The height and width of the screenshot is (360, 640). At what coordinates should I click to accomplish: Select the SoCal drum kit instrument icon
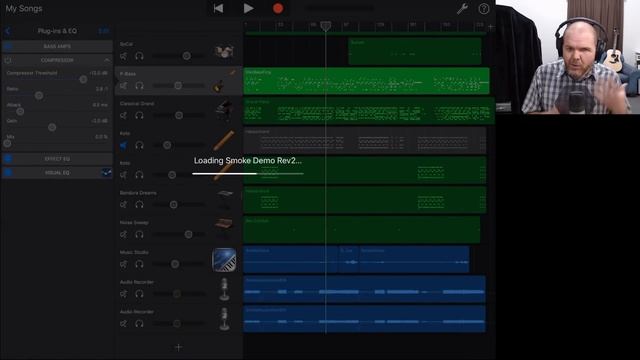click(224, 51)
